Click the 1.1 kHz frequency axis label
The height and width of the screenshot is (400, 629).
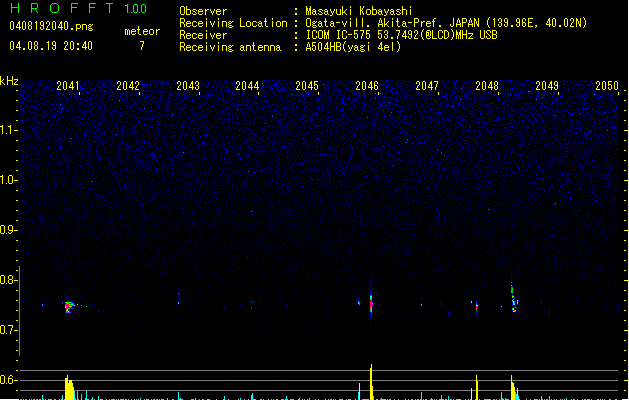(8, 130)
